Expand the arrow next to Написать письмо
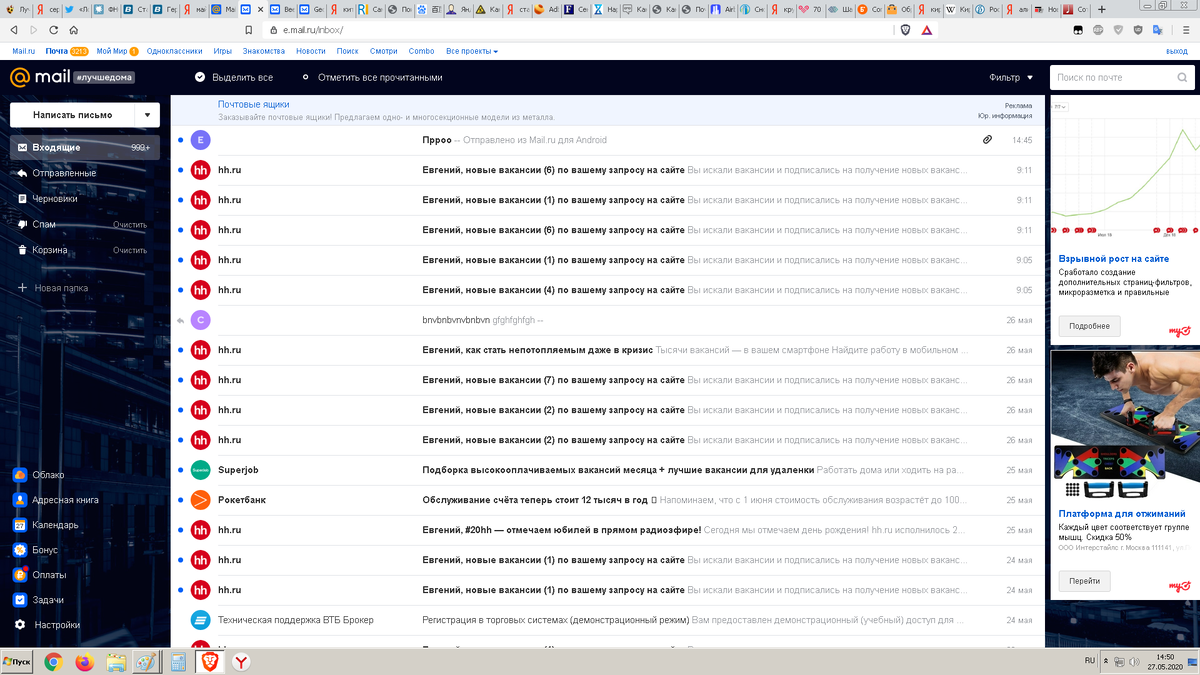Image resolution: width=1200 pixels, height=675 pixels. click(147, 115)
